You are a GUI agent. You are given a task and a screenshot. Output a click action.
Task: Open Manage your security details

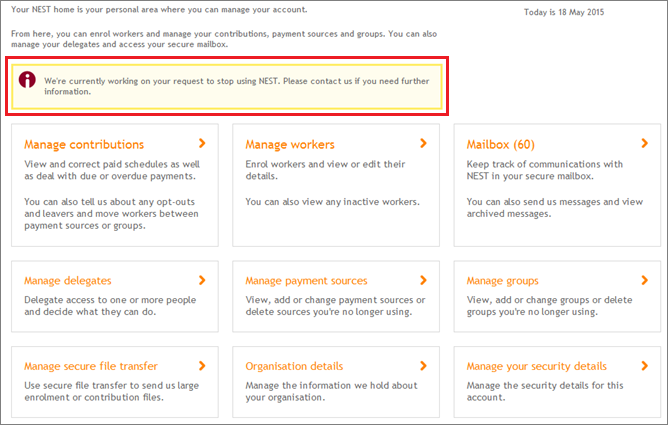(x=536, y=366)
